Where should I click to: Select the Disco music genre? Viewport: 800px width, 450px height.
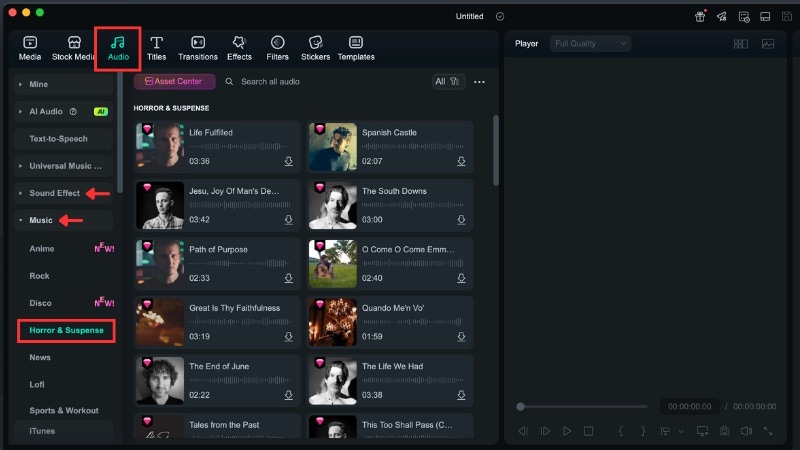[40, 303]
